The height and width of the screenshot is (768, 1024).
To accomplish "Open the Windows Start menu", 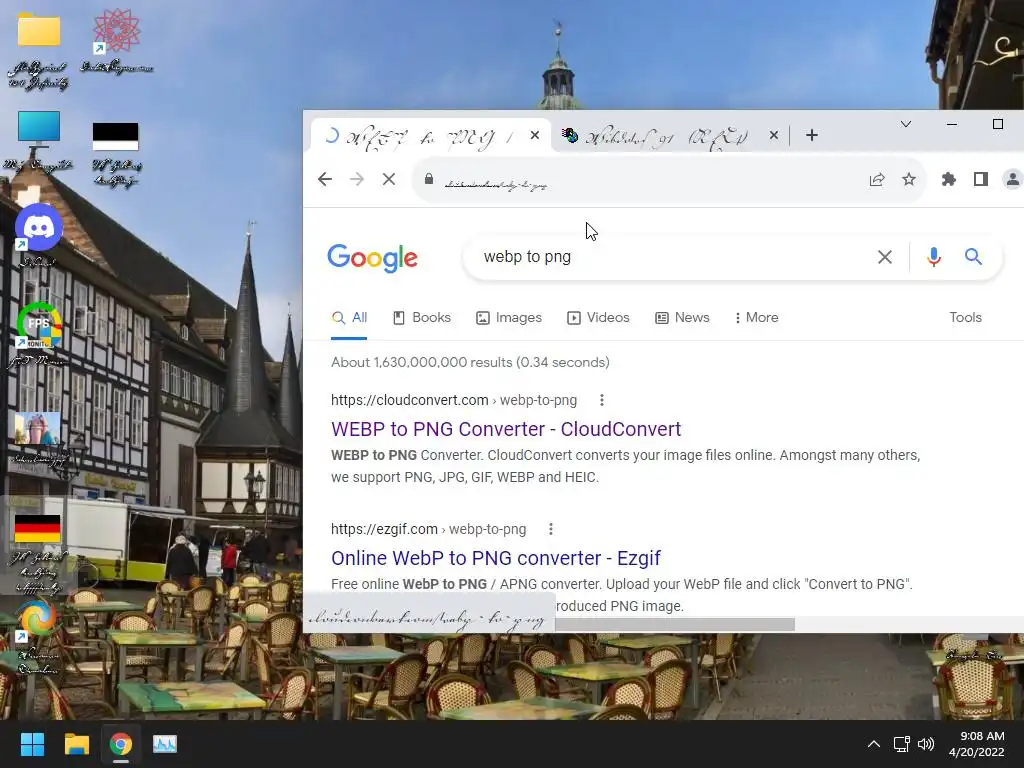I will pos(32,744).
